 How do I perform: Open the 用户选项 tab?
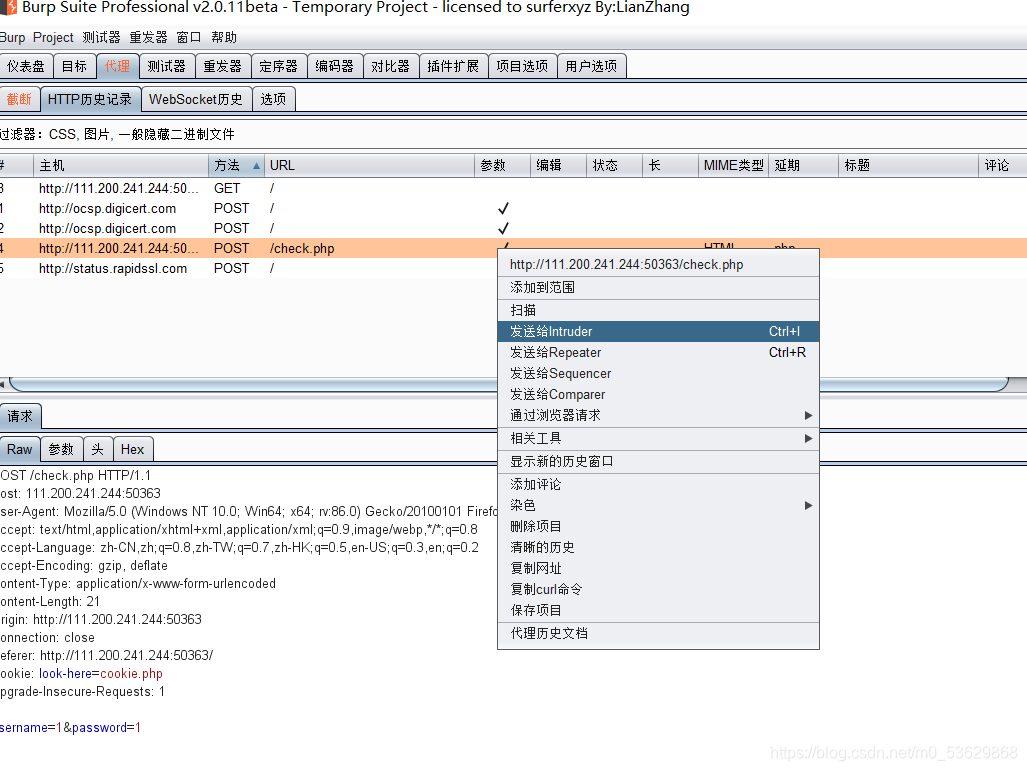pos(591,66)
